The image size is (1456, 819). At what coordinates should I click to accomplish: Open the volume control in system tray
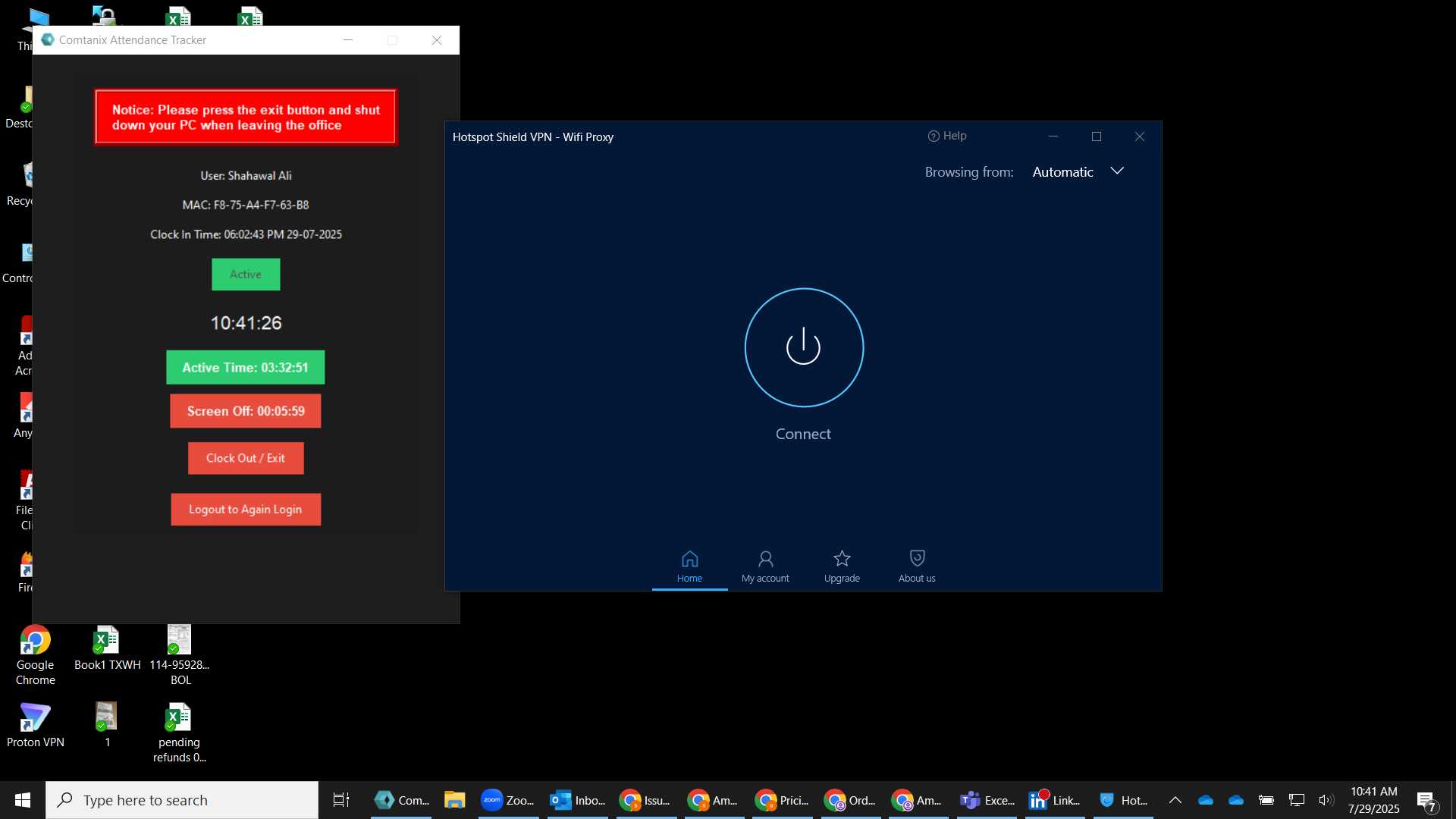click(x=1326, y=800)
